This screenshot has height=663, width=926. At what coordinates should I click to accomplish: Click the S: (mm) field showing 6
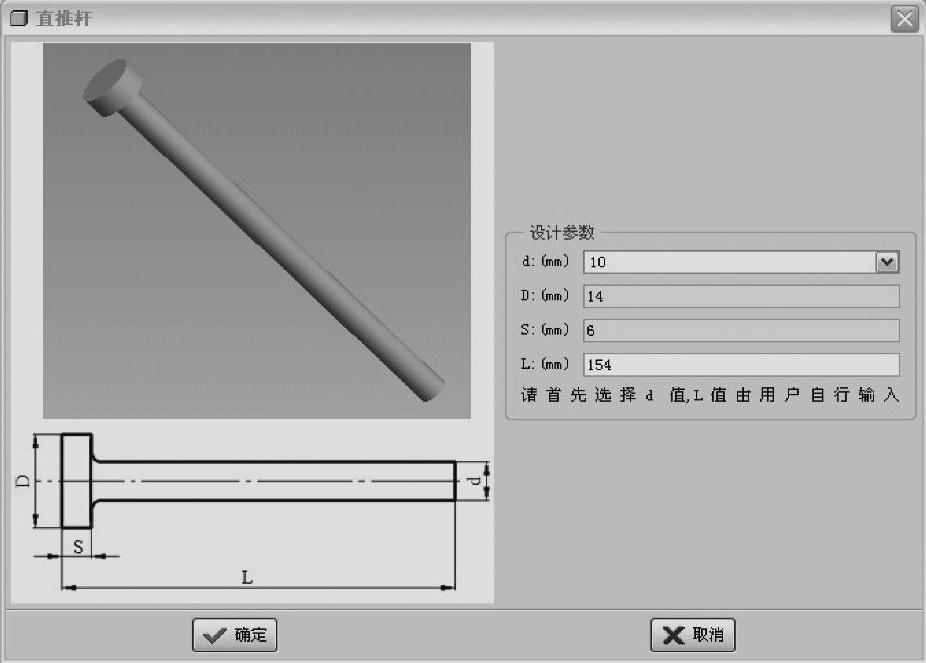[741, 331]
